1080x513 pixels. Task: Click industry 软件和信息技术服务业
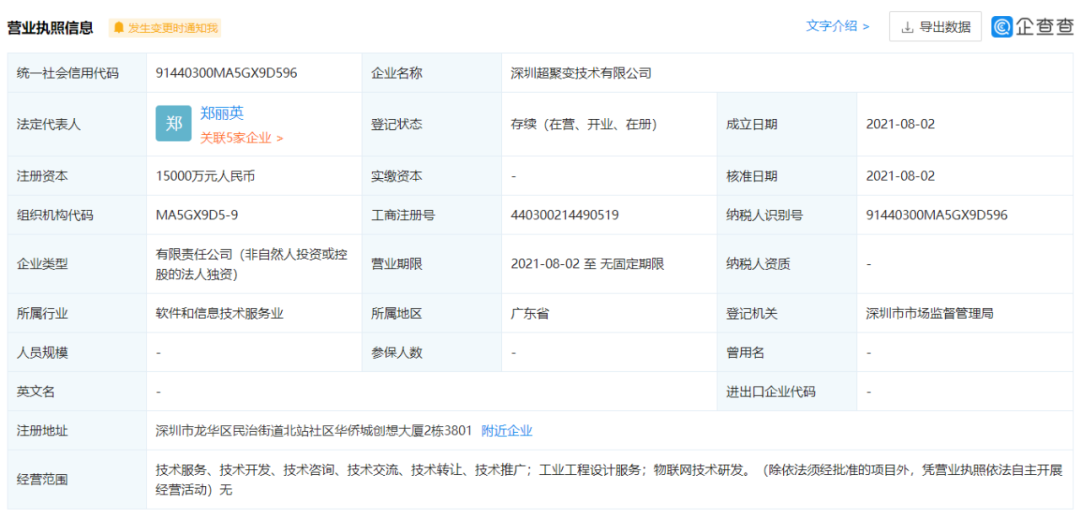coord(220,314)
